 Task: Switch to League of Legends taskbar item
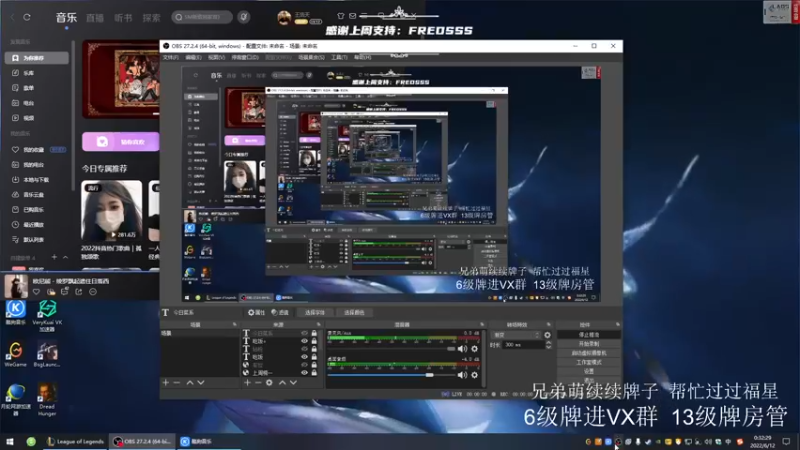76,442
